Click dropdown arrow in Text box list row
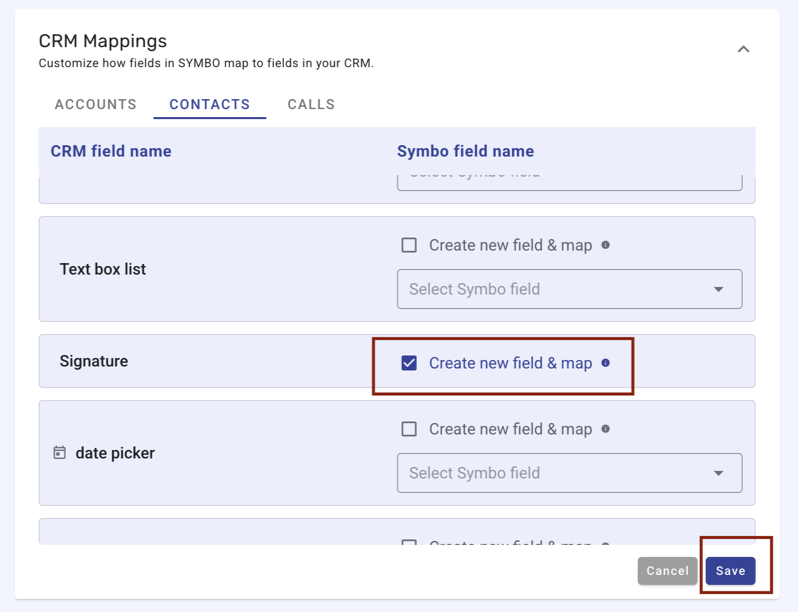This screenshot has height=612, width=799. coord(718,289)
